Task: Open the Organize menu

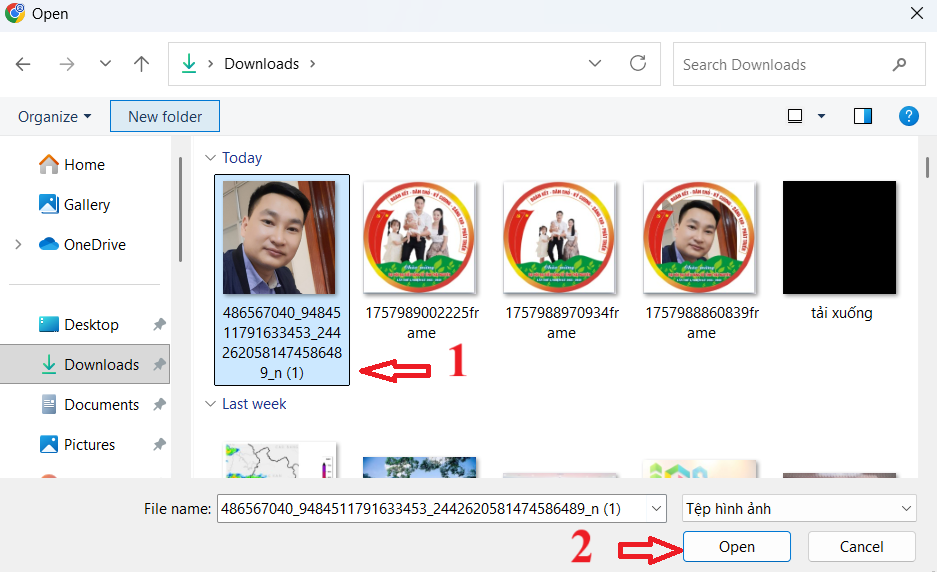Action: [54, 117]
